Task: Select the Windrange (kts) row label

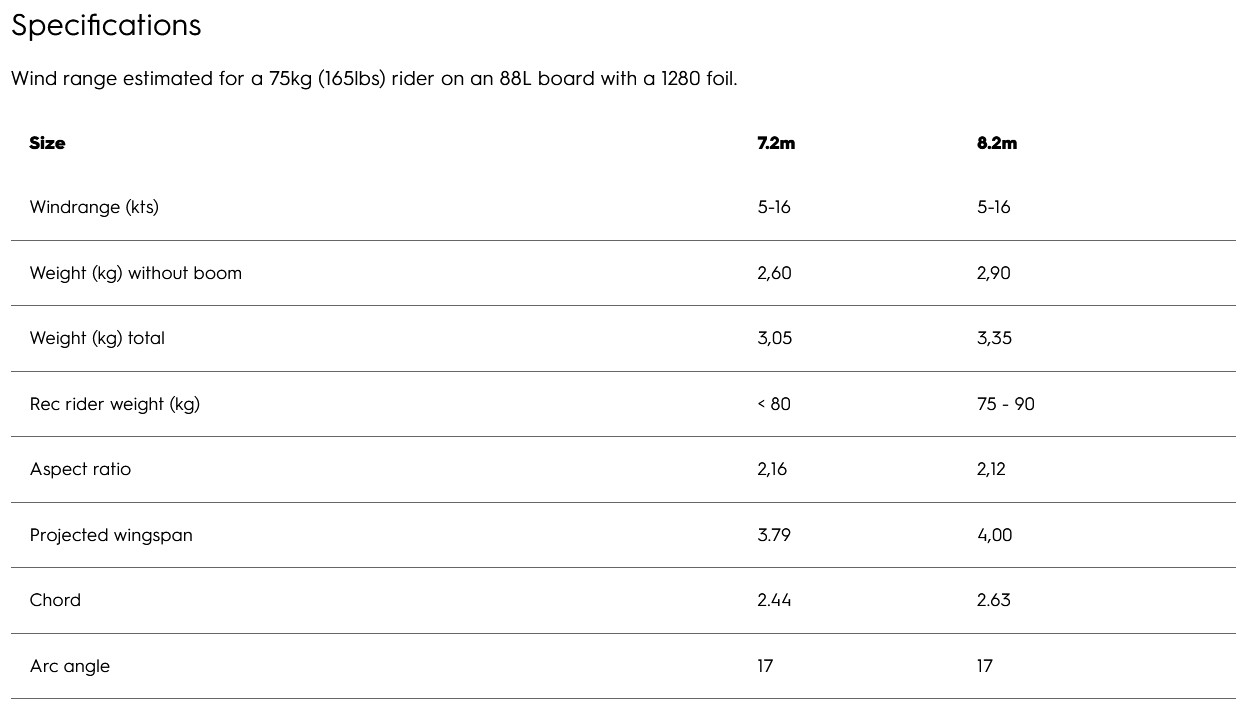Action: click(x=94, y=207)
